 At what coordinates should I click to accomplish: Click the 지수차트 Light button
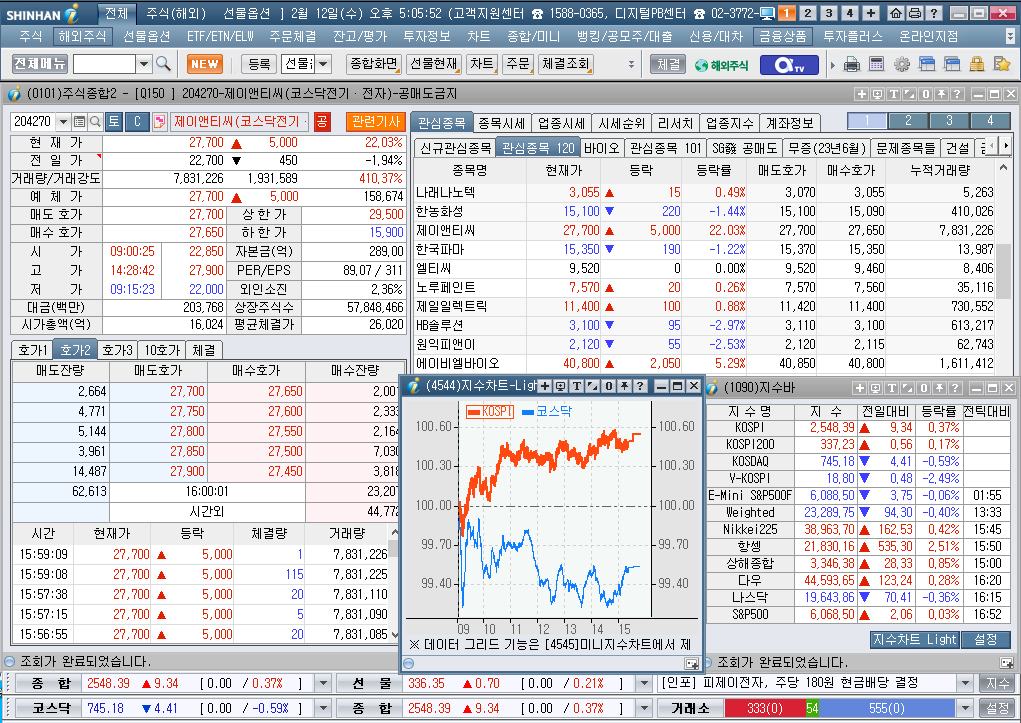pyautogui.click(x=914, y=640)
